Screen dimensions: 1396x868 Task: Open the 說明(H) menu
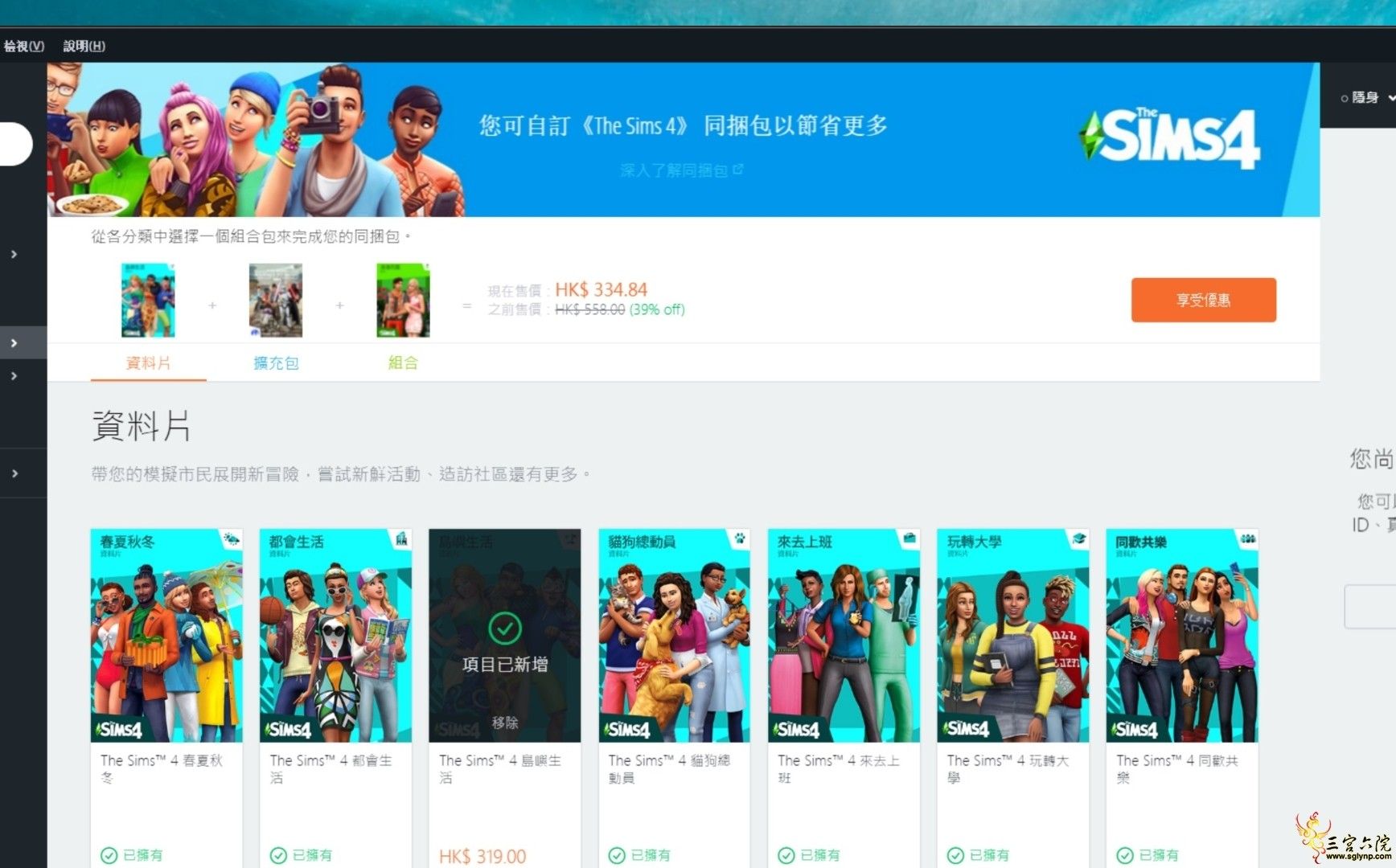coord(84,47)
